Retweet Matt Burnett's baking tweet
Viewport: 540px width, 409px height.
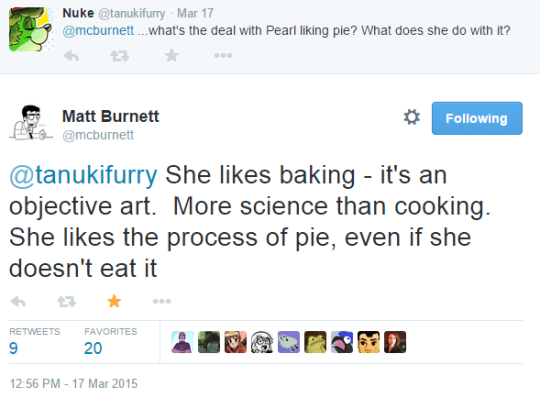pos(66,302)
